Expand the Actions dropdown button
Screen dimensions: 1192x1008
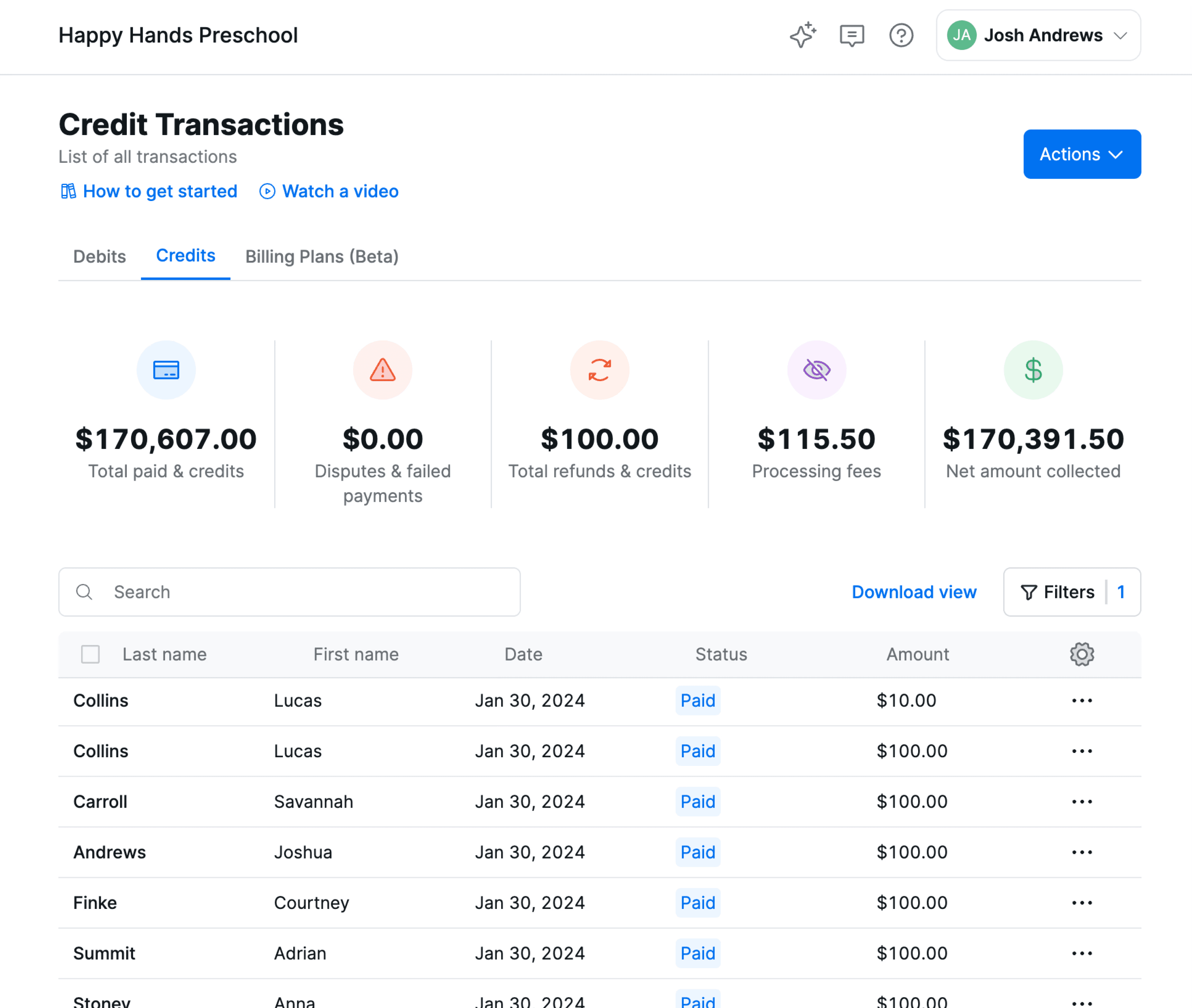pos(1081,154)
